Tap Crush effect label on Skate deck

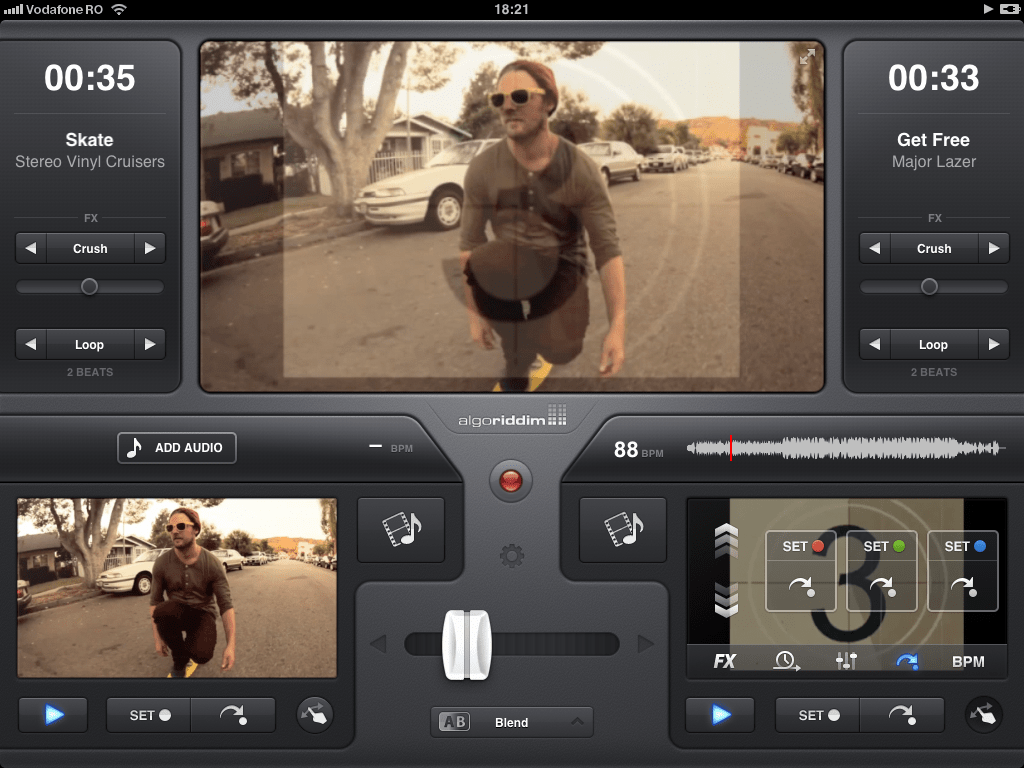point(90,248)
